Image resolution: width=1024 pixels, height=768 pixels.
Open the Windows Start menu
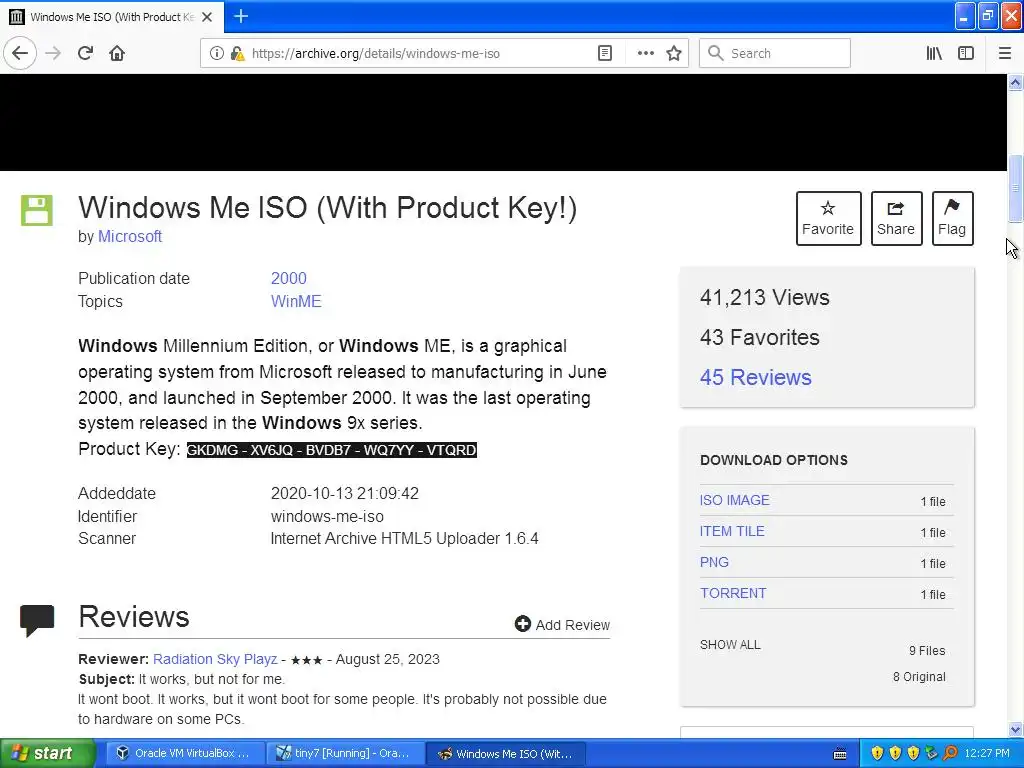coord(47,754)
